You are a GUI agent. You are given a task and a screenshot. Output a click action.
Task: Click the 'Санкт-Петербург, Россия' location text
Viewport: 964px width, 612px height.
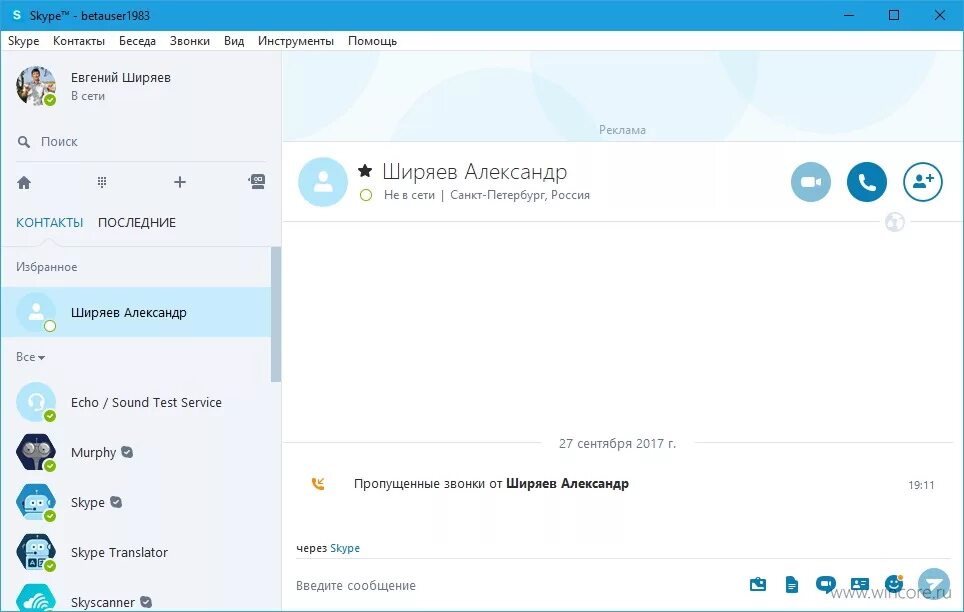tap(520, 195)
